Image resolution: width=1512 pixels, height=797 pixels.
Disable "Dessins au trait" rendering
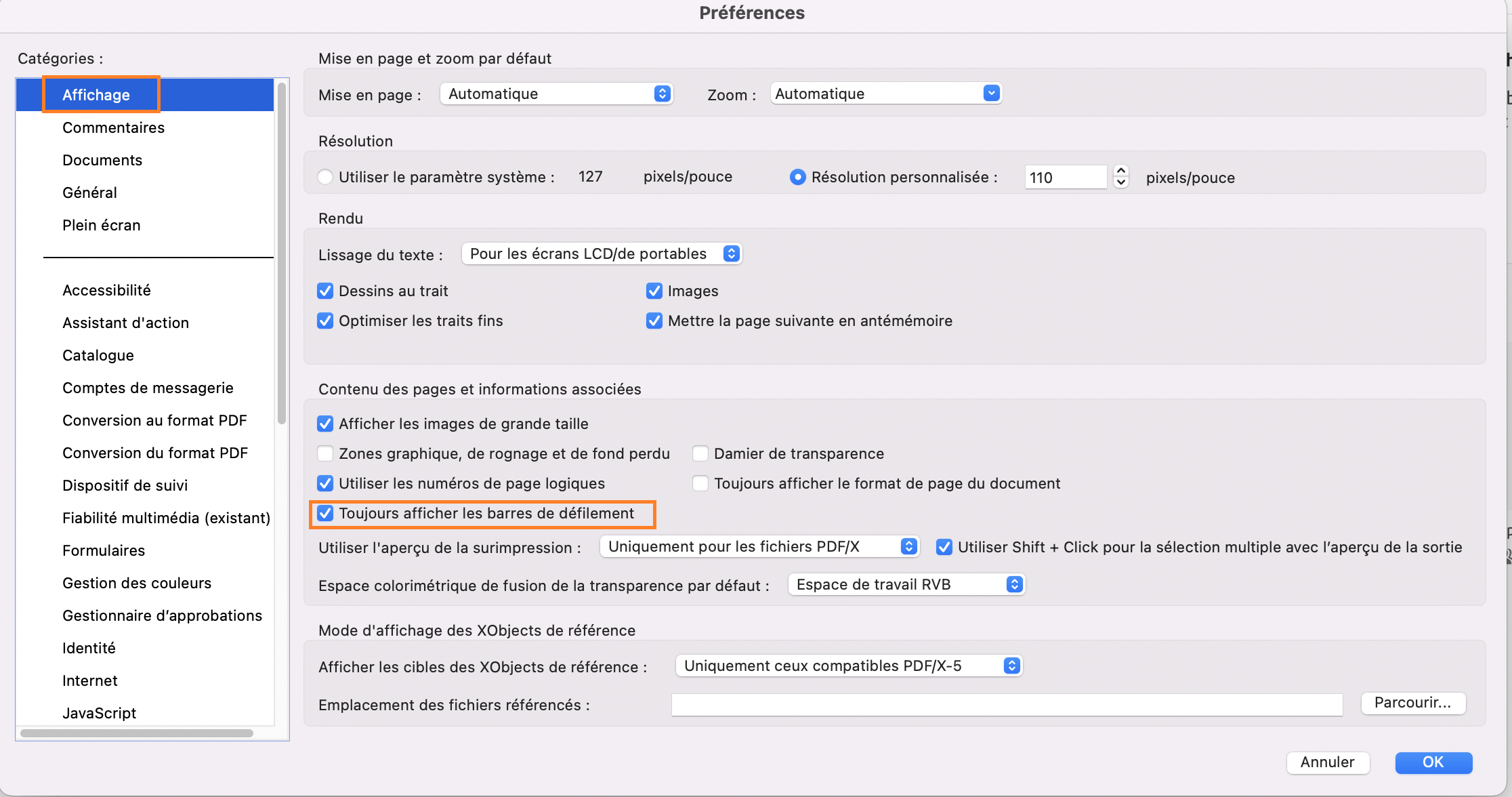325,290
